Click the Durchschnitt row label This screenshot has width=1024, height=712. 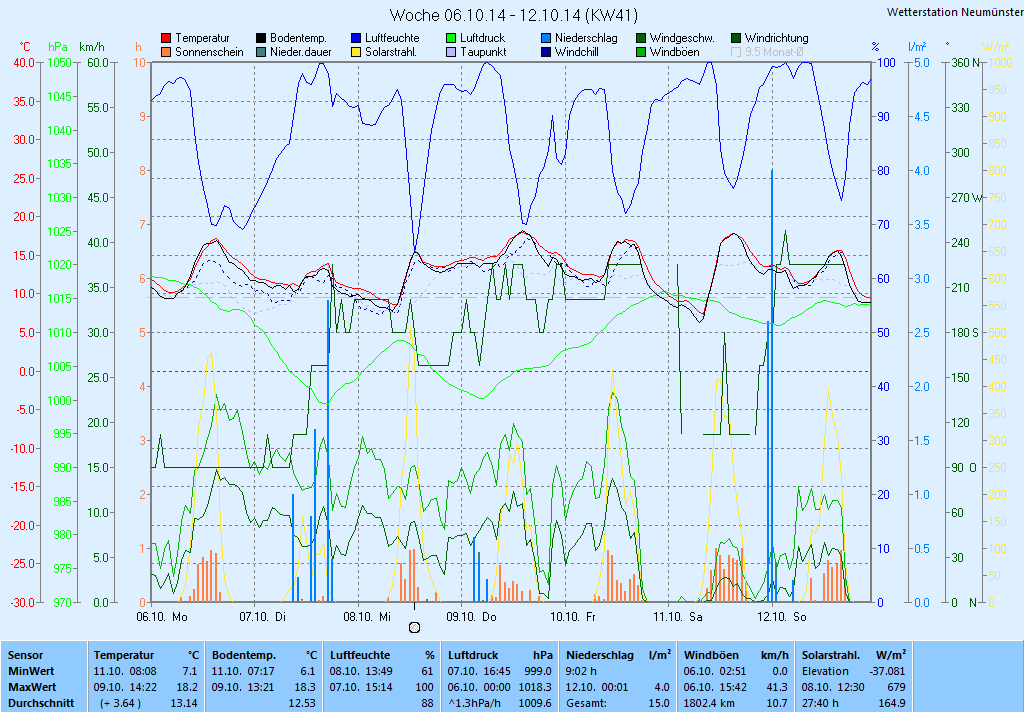coord(40,704)
